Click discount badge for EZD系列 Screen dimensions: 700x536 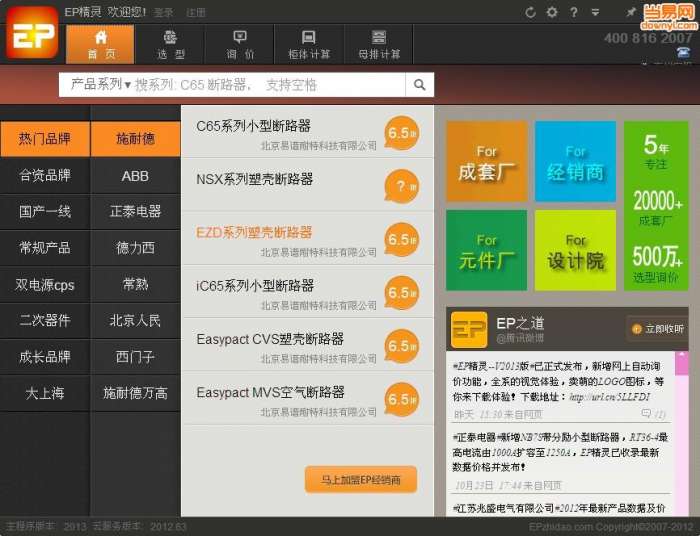(402, 240)
